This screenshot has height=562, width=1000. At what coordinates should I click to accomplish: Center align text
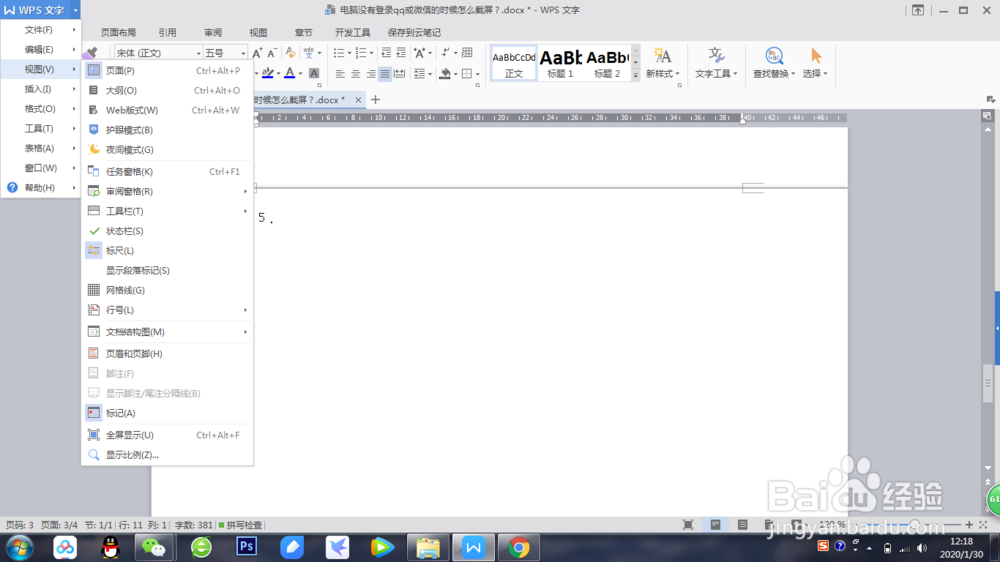click(355, 74)
